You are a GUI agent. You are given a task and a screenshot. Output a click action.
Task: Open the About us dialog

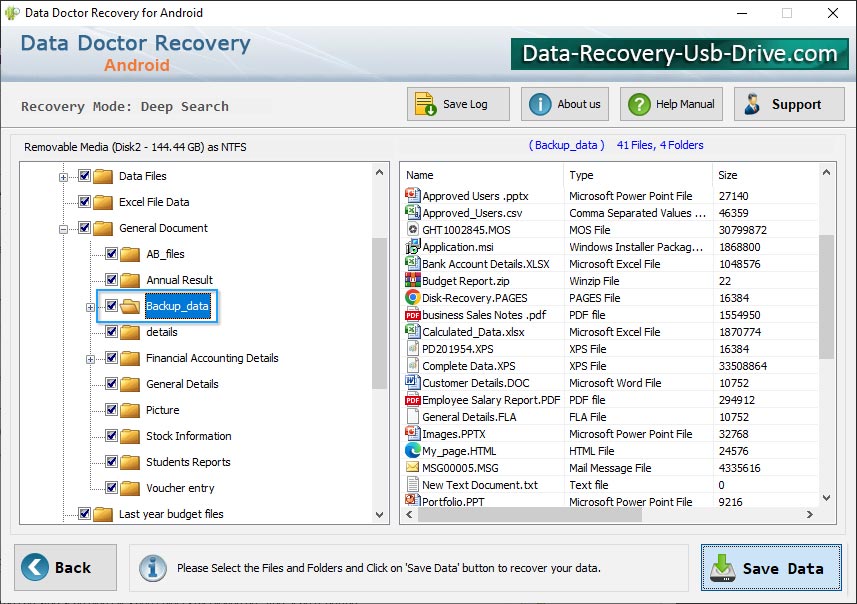pyautogui.click(x=565, y=104)
